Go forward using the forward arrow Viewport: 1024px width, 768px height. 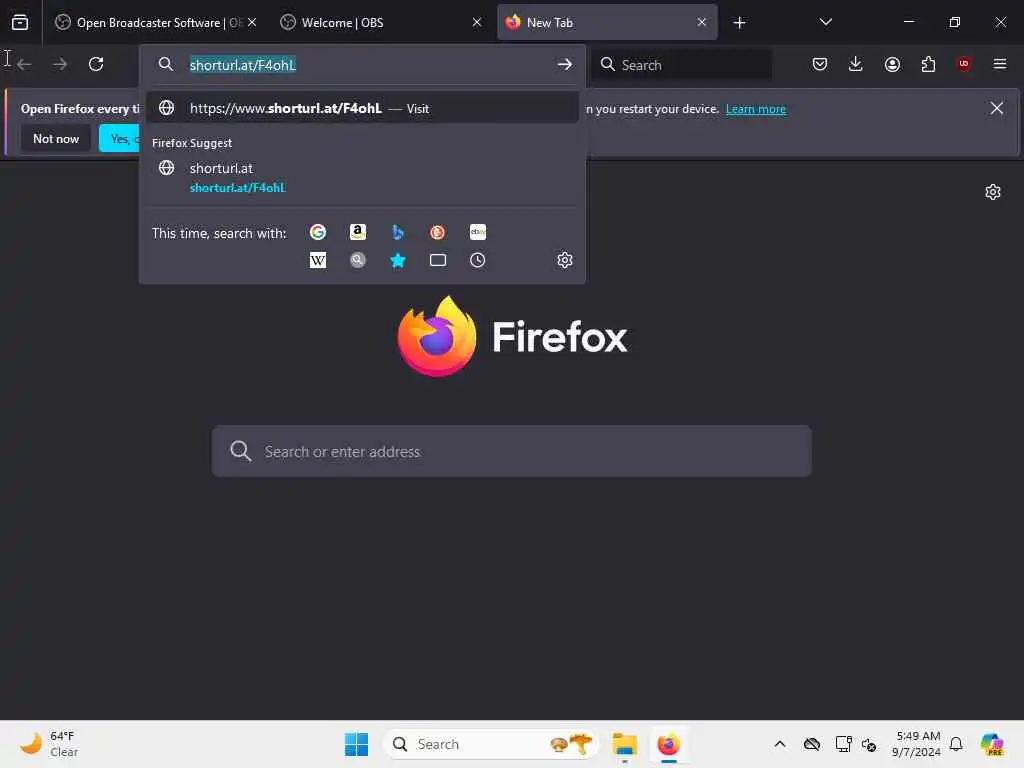pos(60,64)
